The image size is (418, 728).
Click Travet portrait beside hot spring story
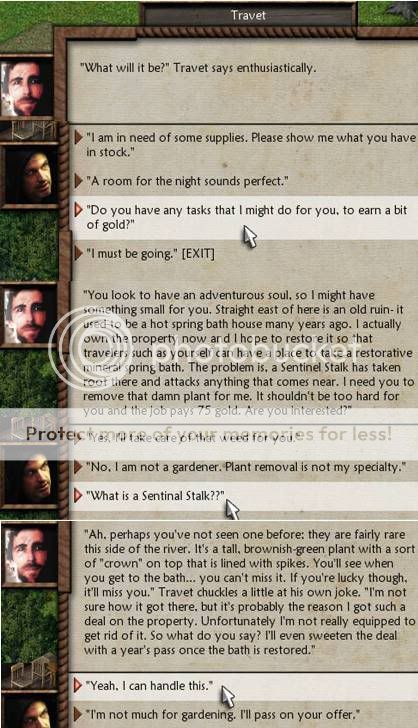[x=29, y=316]
